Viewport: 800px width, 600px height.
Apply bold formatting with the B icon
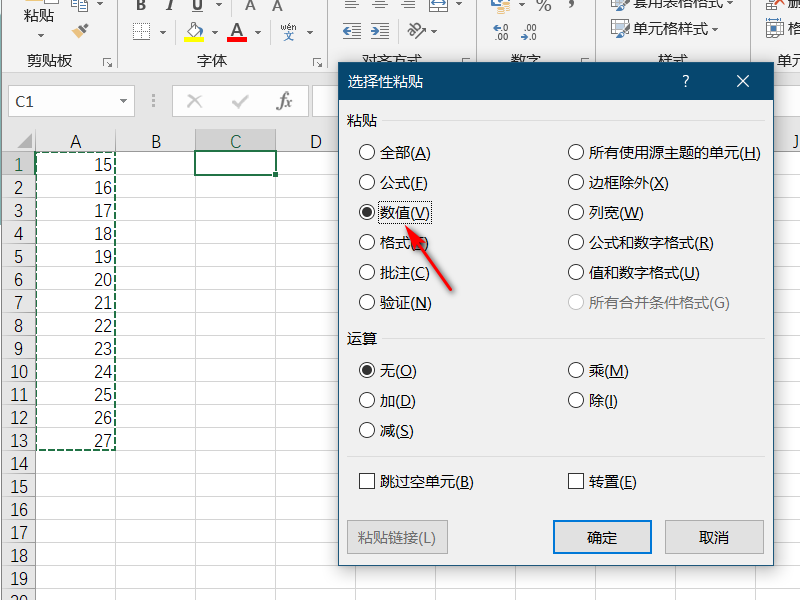tap(142, 6)
